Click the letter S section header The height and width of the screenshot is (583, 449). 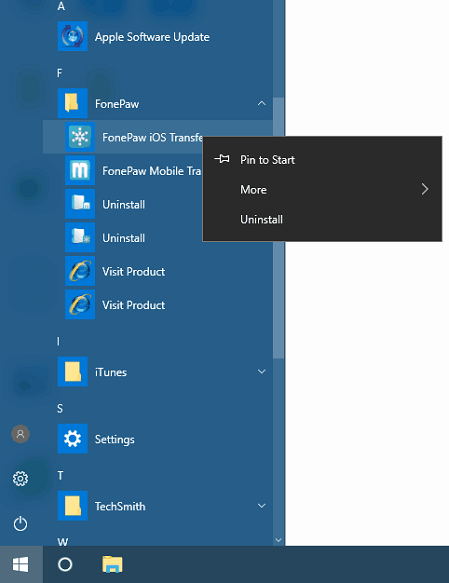click(x=60, y=408)
